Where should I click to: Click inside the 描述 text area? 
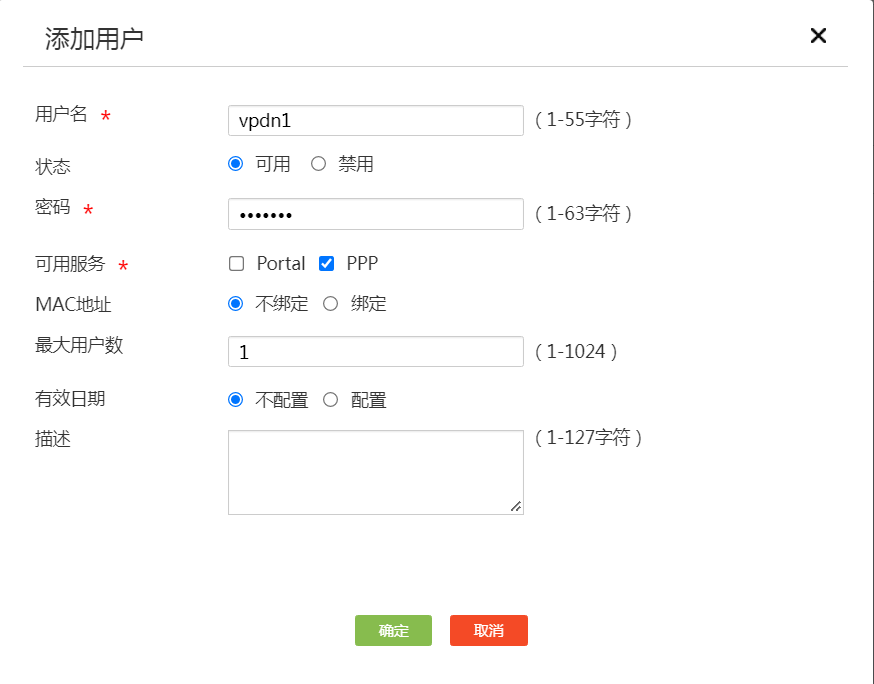click(x=375, y=472)
